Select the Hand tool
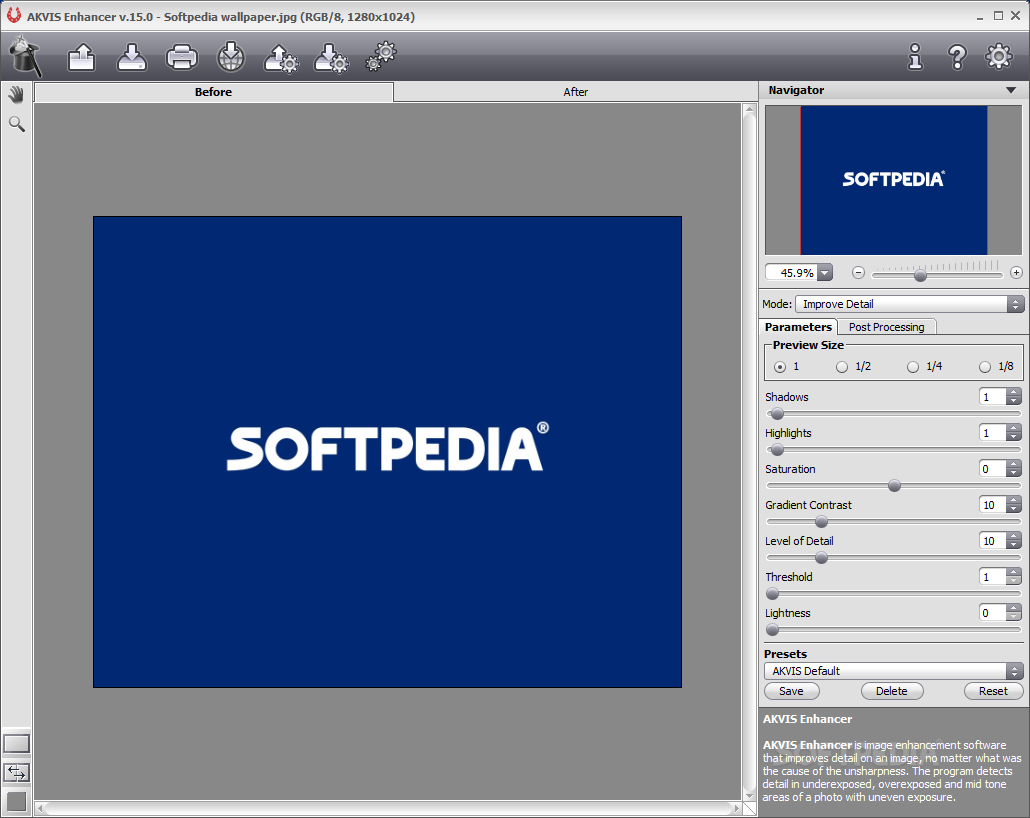Screen dimensions: 1030x818 (x=16, y=95)
